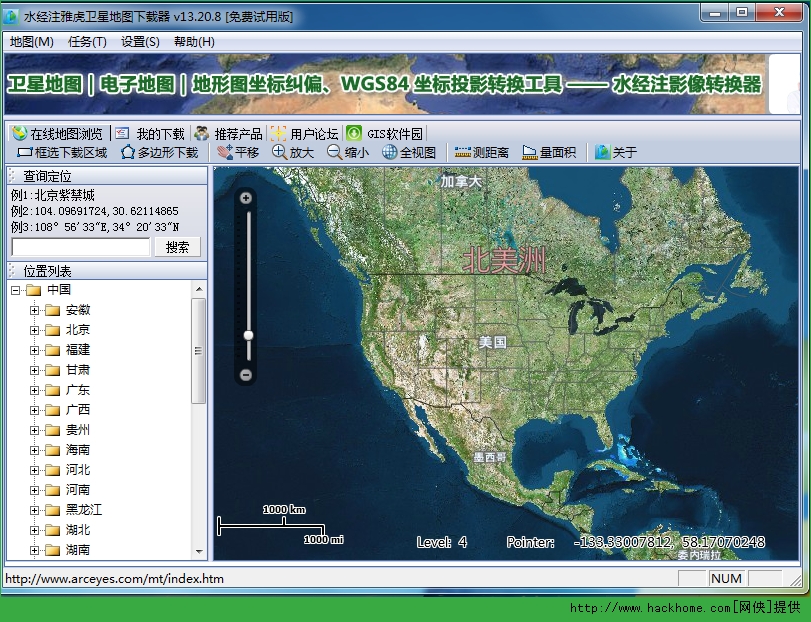Expand the 安徽 tree node
This screenshot has width=811, height=622.
[x=34, y=310]
